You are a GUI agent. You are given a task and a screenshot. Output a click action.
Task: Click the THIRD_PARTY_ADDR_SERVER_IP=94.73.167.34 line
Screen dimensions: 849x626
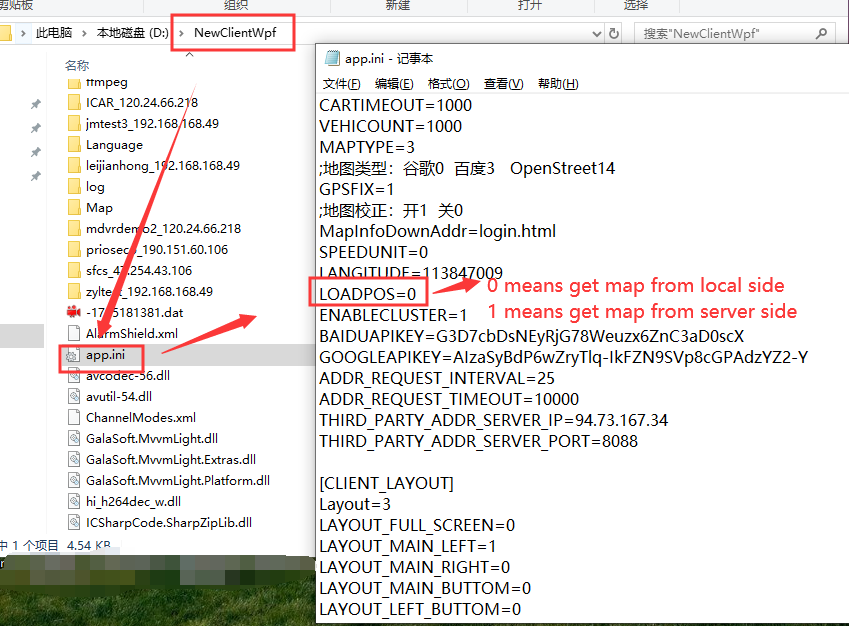[x=493, y=420]
